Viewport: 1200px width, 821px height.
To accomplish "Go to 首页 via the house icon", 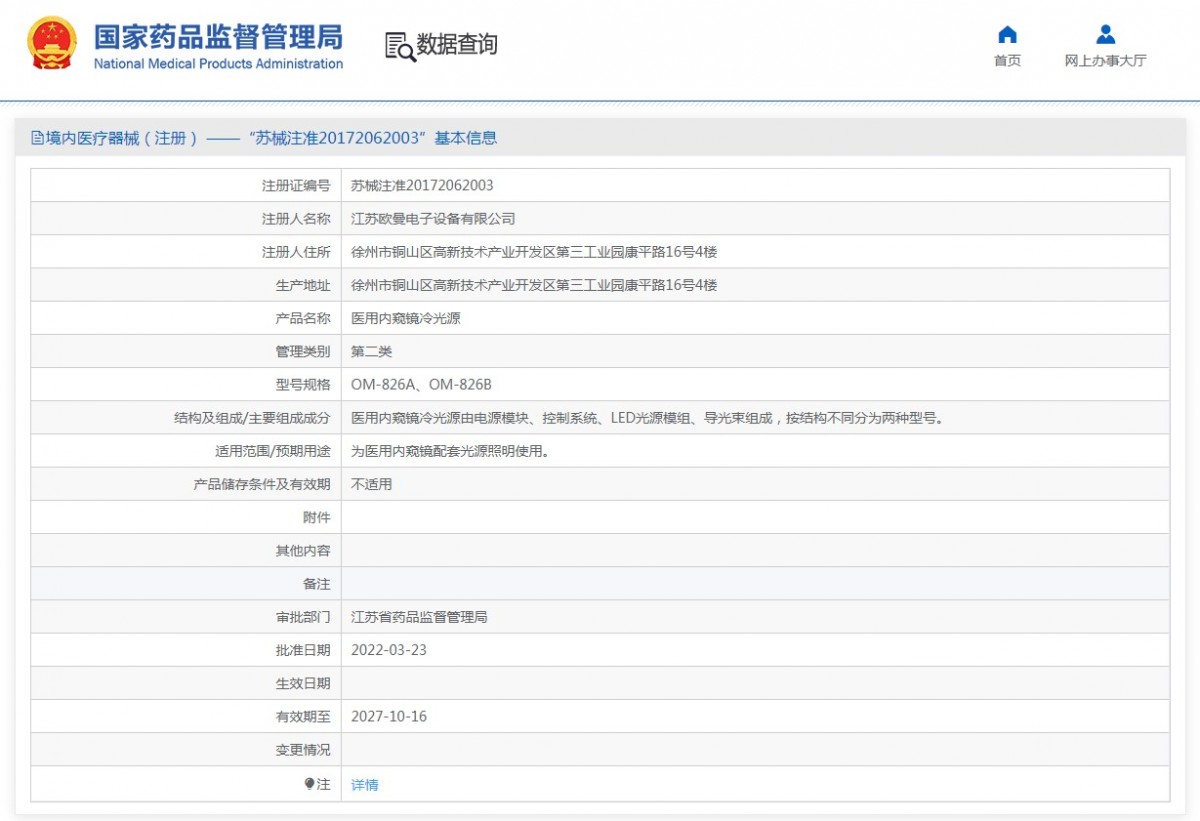I will [x=1007, y=35].
